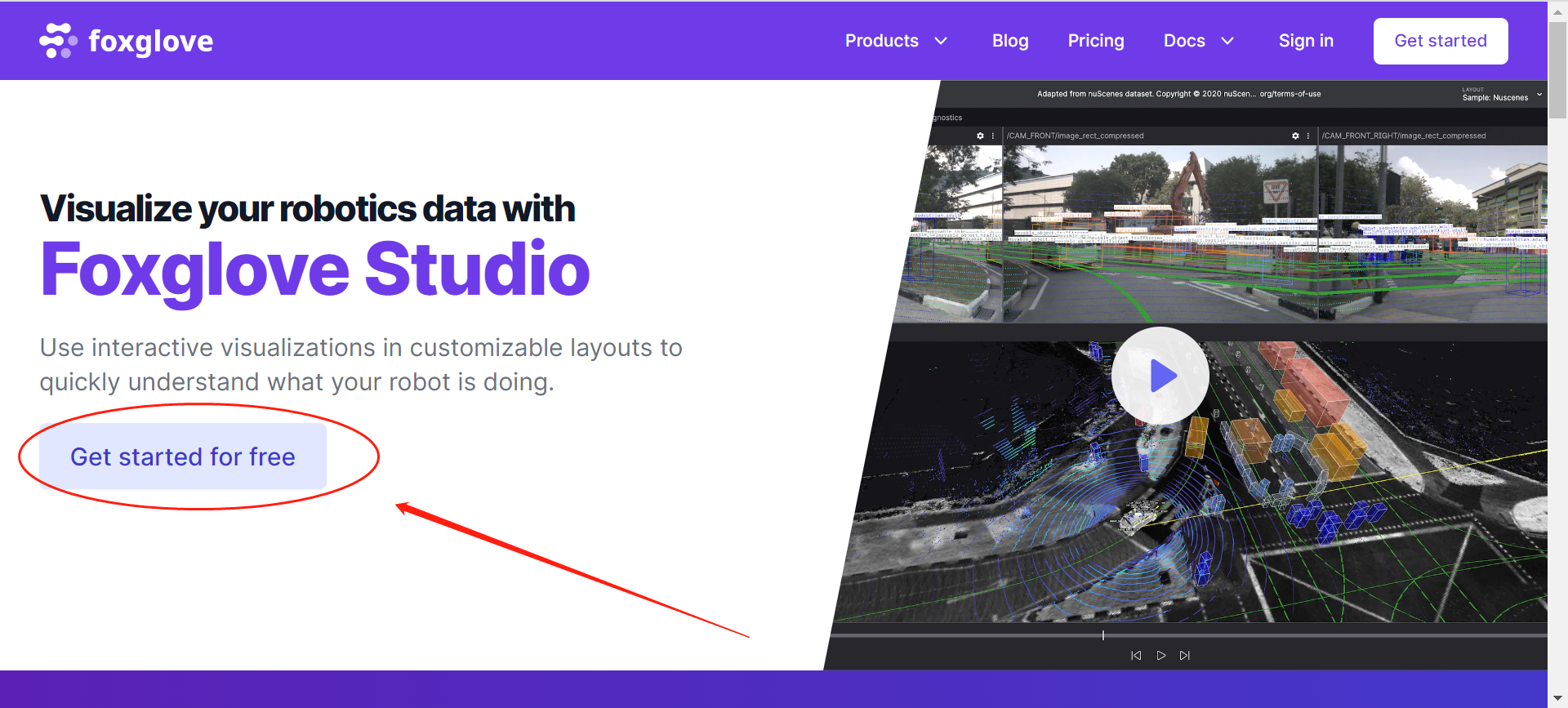Click the vertical scrollbar thumb
The image size is (1568, 708).
coord(1558,69)
